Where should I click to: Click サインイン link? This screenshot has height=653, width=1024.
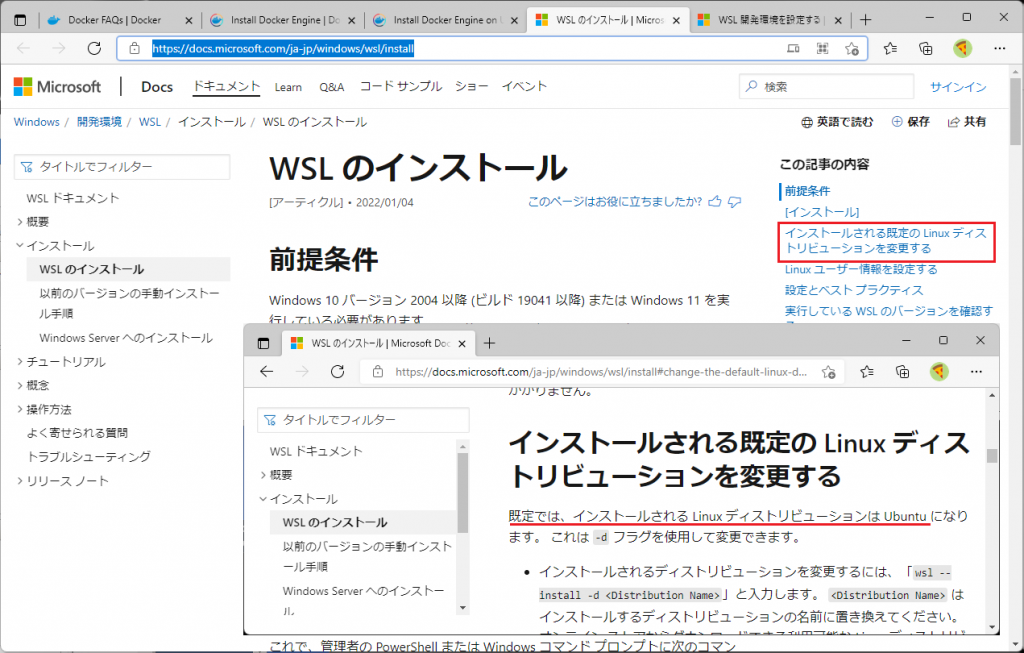[x=958, y=87]
